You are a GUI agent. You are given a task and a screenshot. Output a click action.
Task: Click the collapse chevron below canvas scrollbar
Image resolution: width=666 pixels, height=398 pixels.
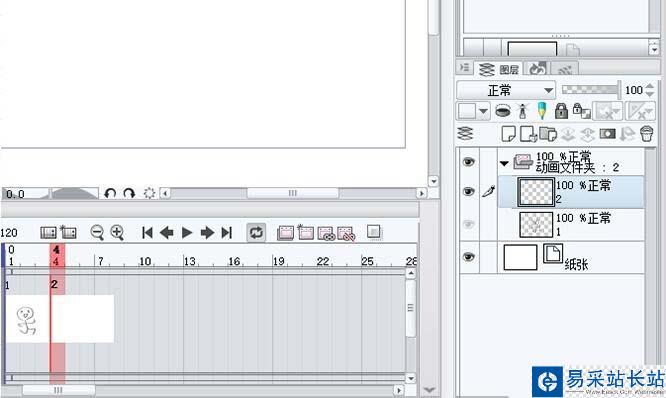pyautogui.click(x=429, y=389)
